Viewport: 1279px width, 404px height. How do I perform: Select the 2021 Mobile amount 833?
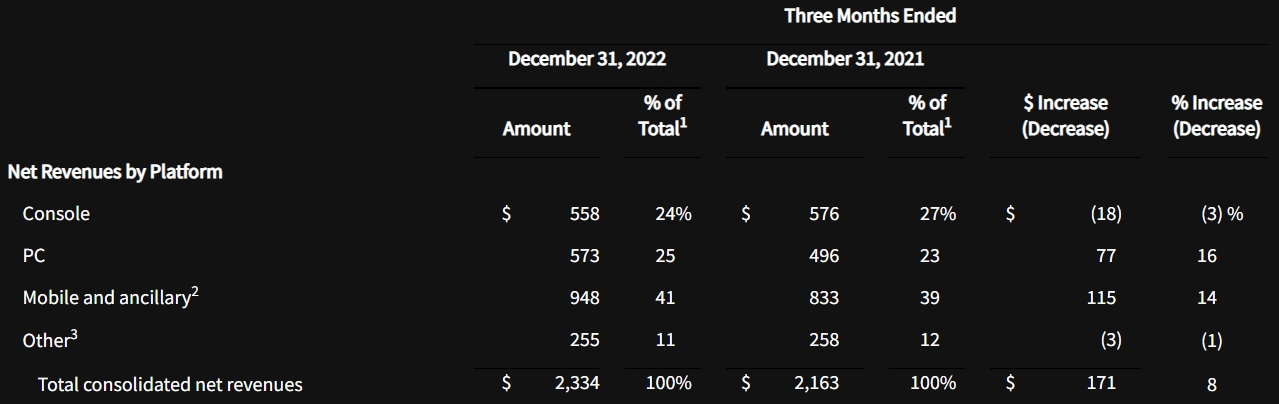click(823, 298)
